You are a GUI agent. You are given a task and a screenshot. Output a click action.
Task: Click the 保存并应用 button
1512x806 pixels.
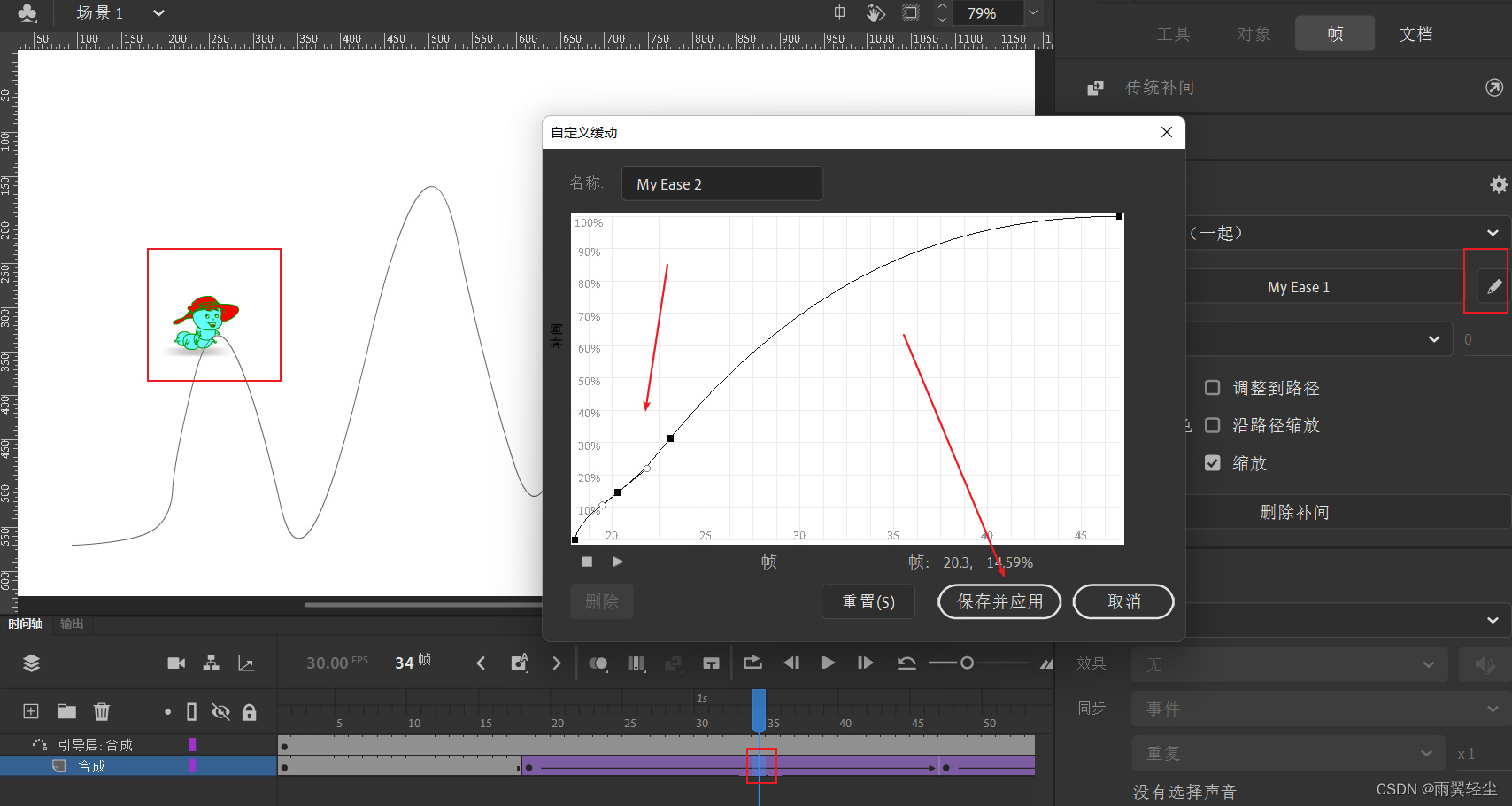(999, 601)
